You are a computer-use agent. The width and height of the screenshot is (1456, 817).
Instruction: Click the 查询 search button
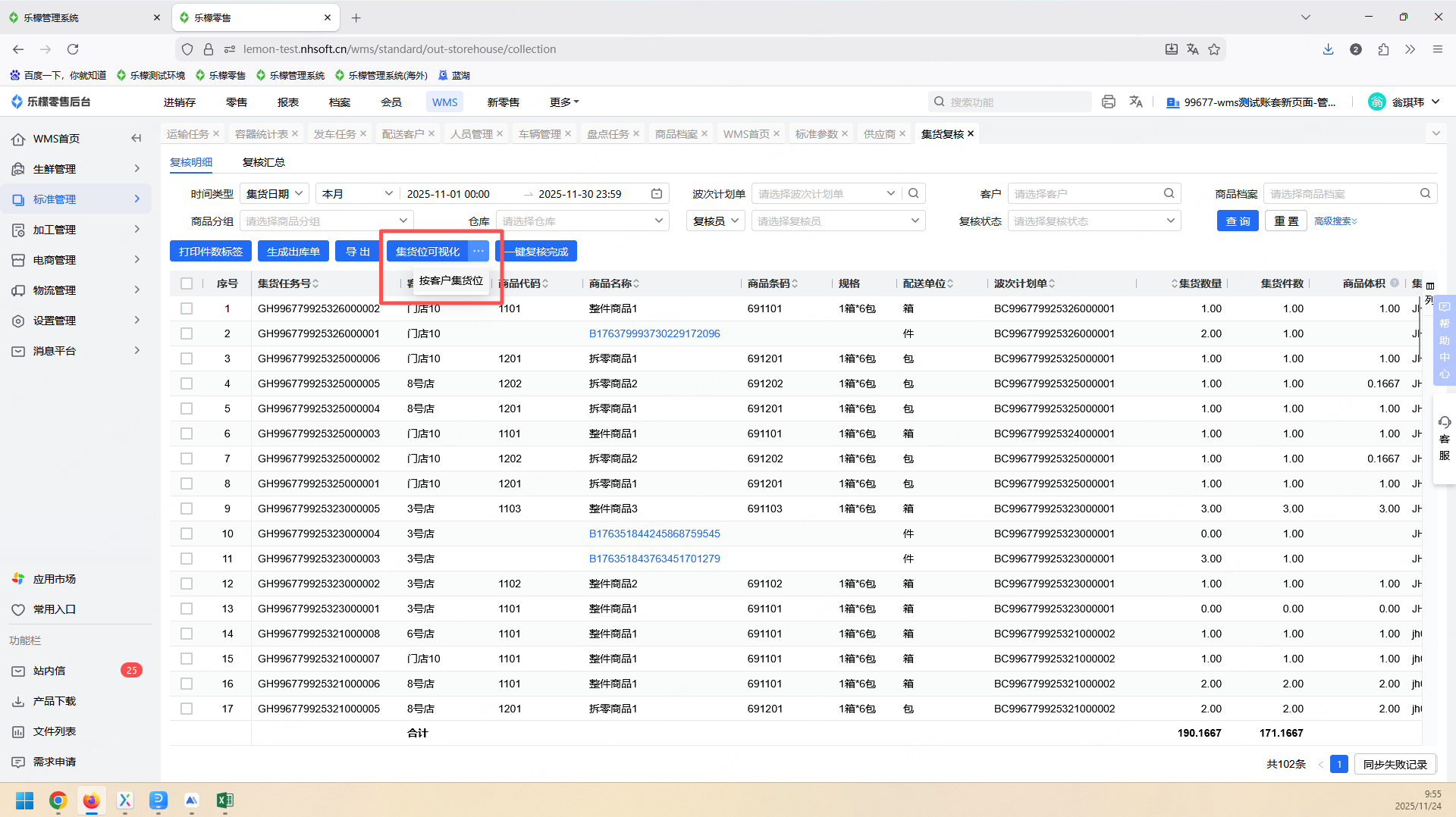tap(1237, 221)
